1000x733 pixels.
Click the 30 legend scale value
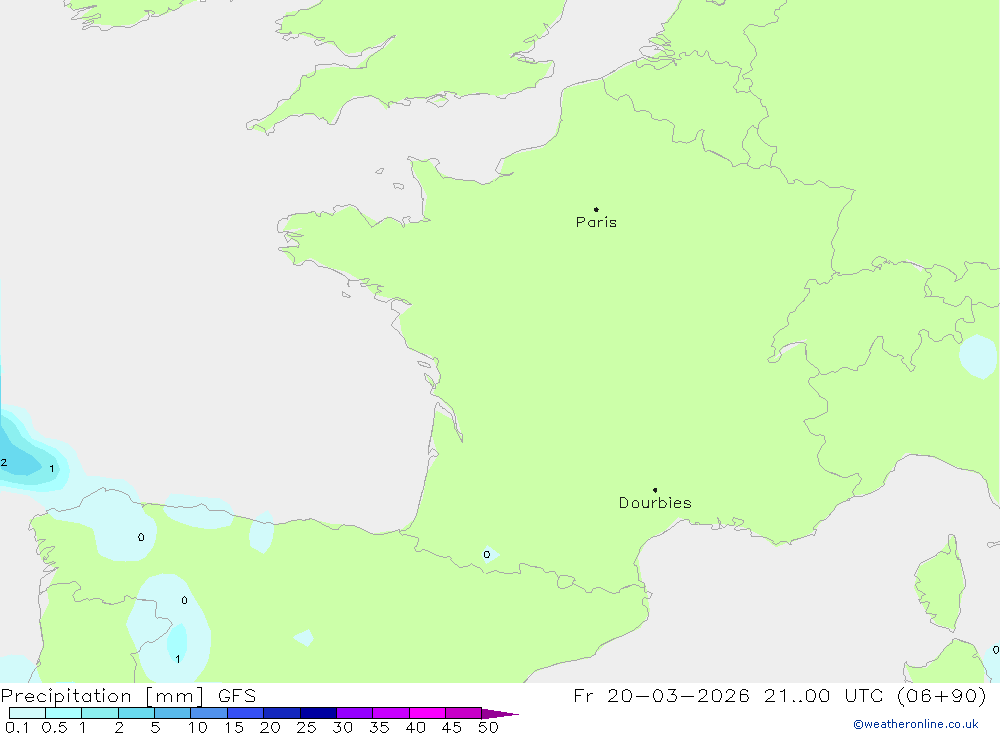343,727
